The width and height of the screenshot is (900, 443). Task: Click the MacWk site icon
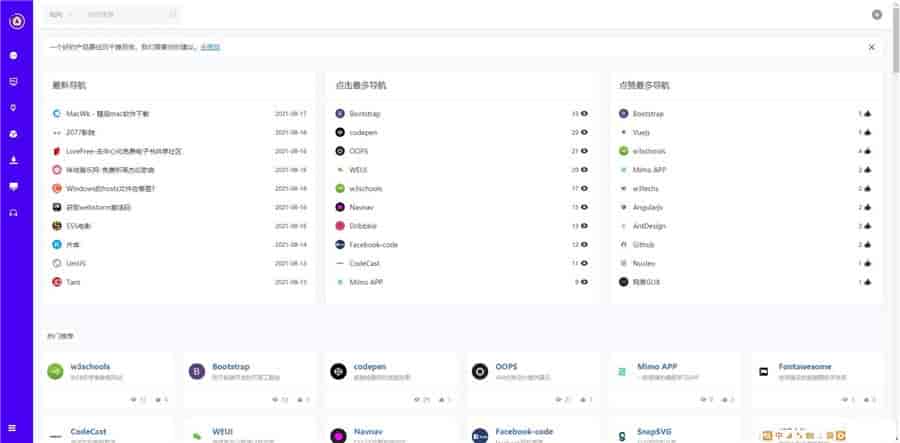tap(56, 114)
